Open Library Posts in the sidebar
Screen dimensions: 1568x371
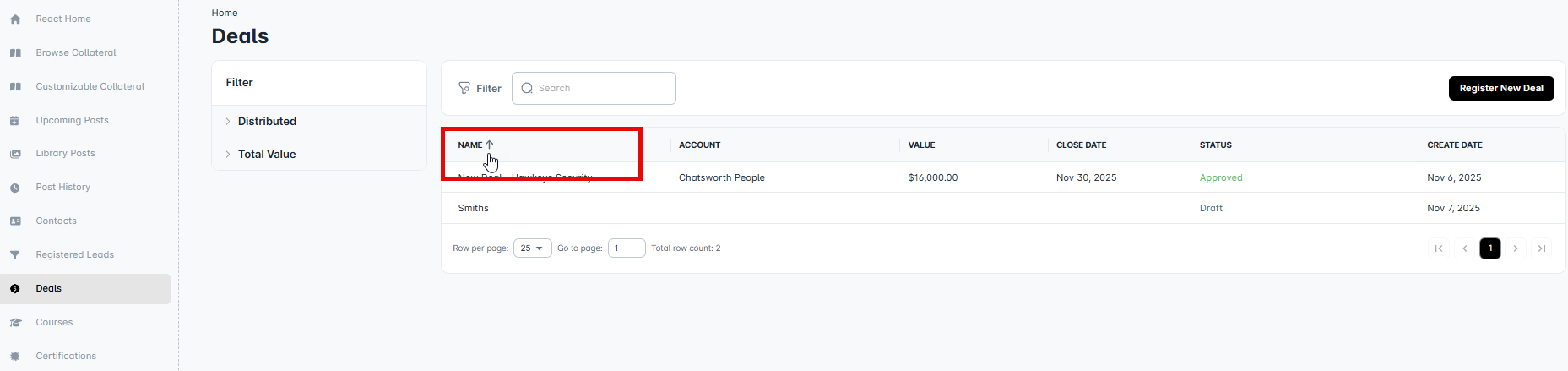(x=65, y=153)
